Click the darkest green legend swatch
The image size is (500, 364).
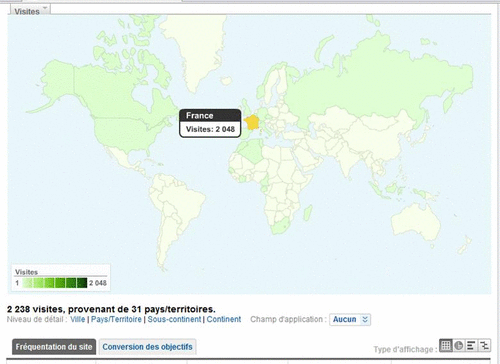(x=82, y=283)
